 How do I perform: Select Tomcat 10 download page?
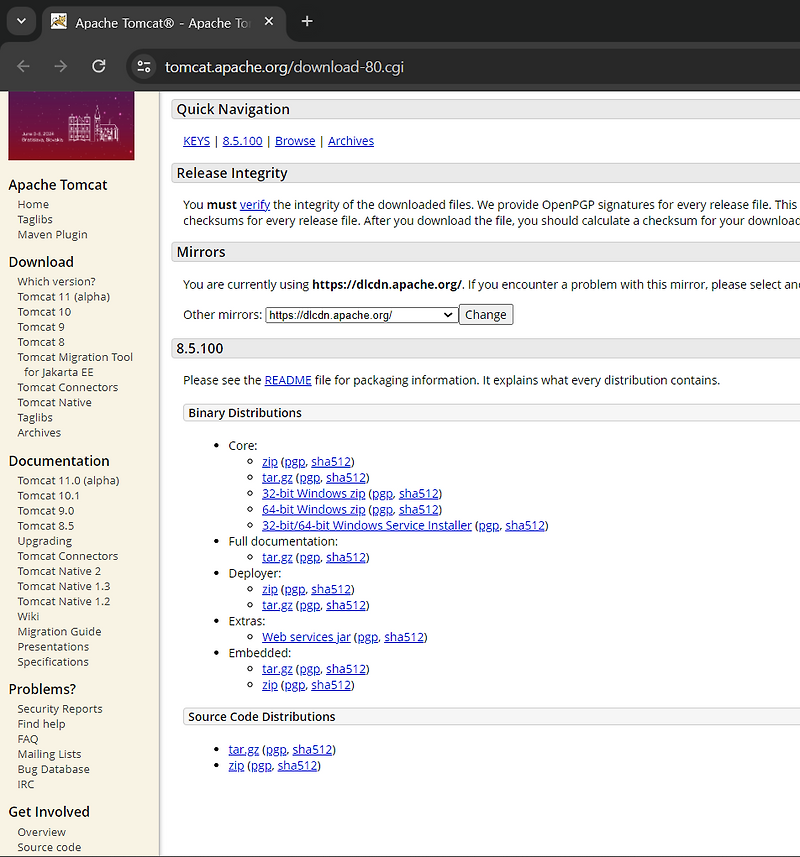click(x=44, y=312)
